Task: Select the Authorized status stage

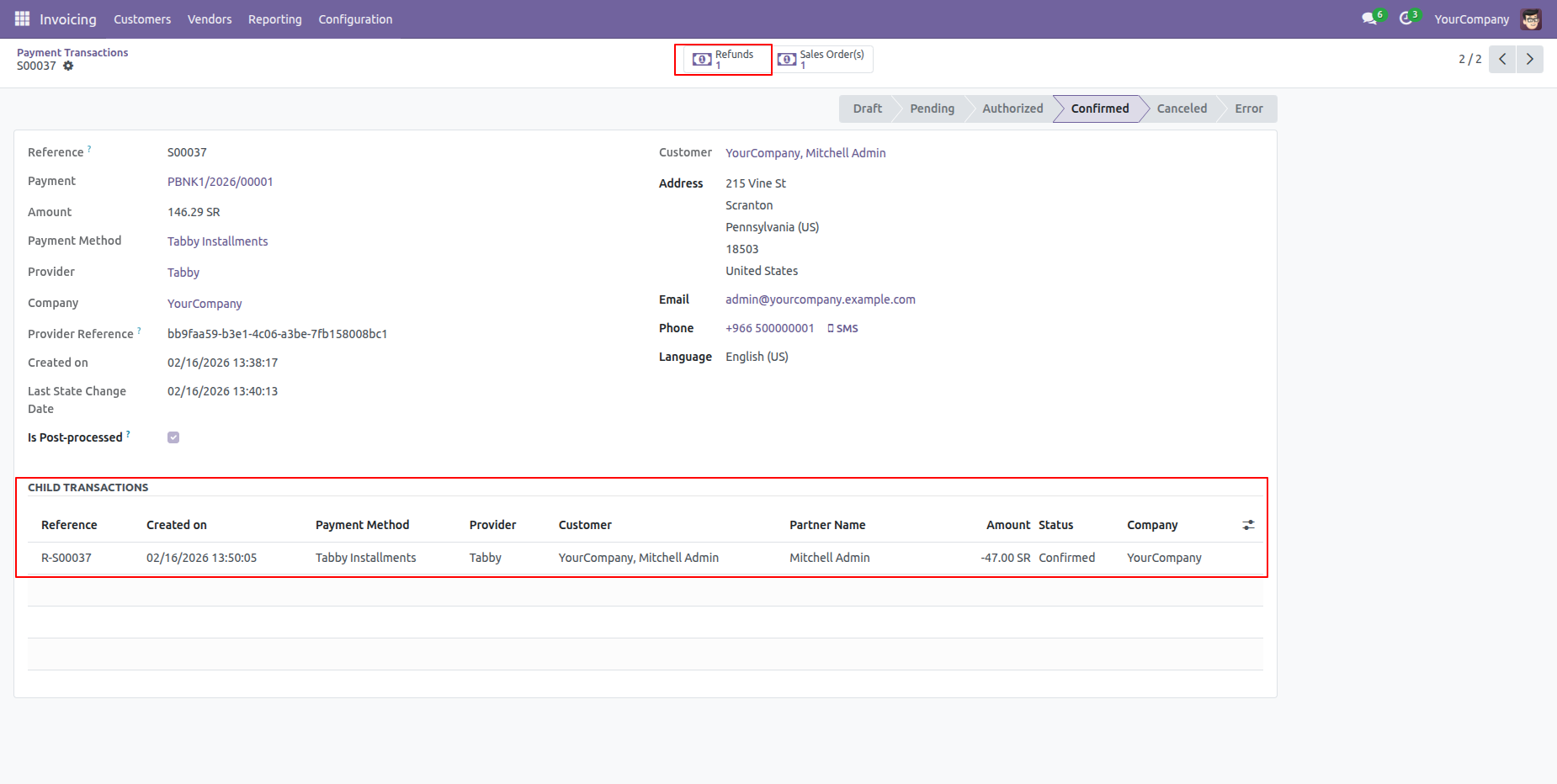Action: (x=1012, y=109)
